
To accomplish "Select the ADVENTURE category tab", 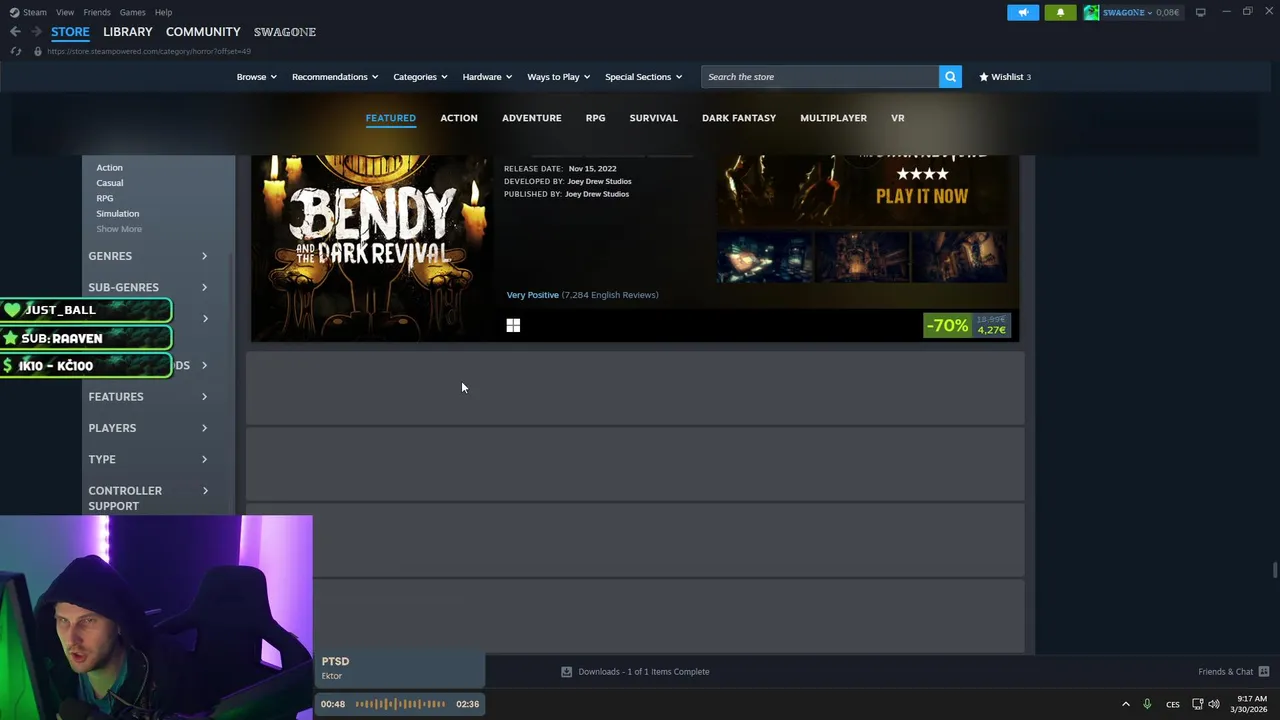I will (x=532, y=118).
